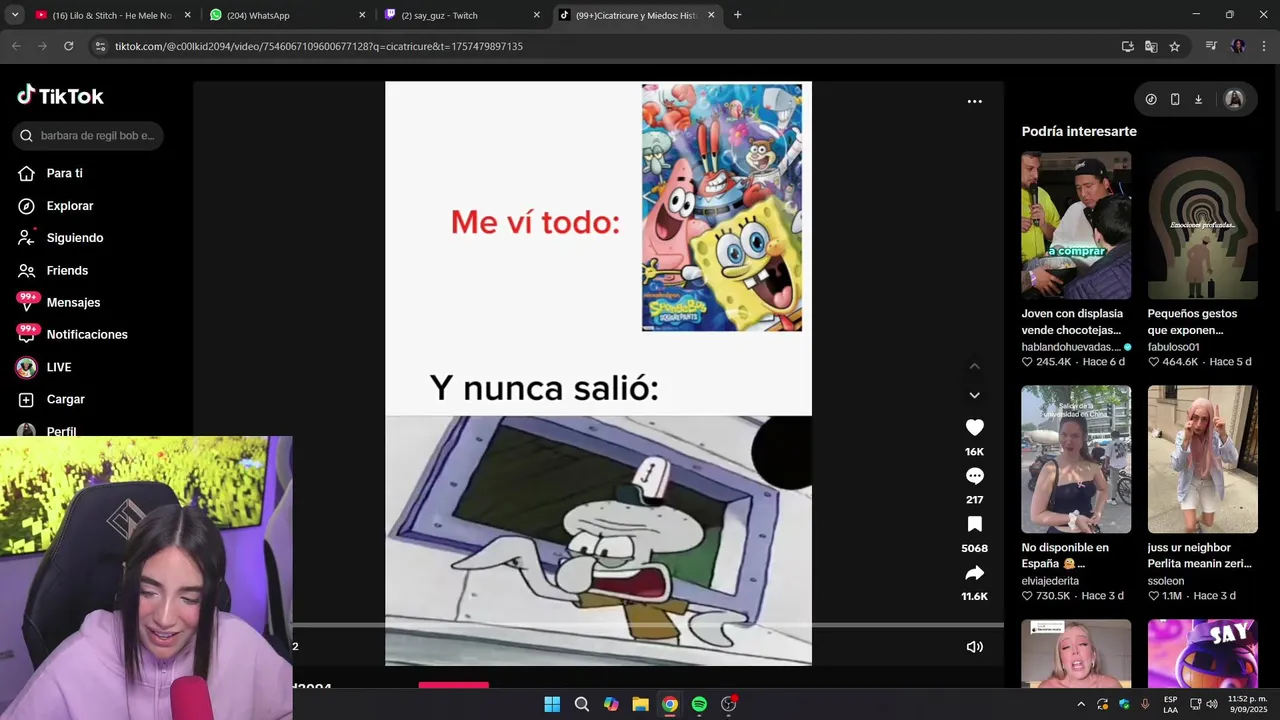1280x720 pixels.
Task: Open Windows taskbar search
Action: pyautogui.click(x=581, y=704)
